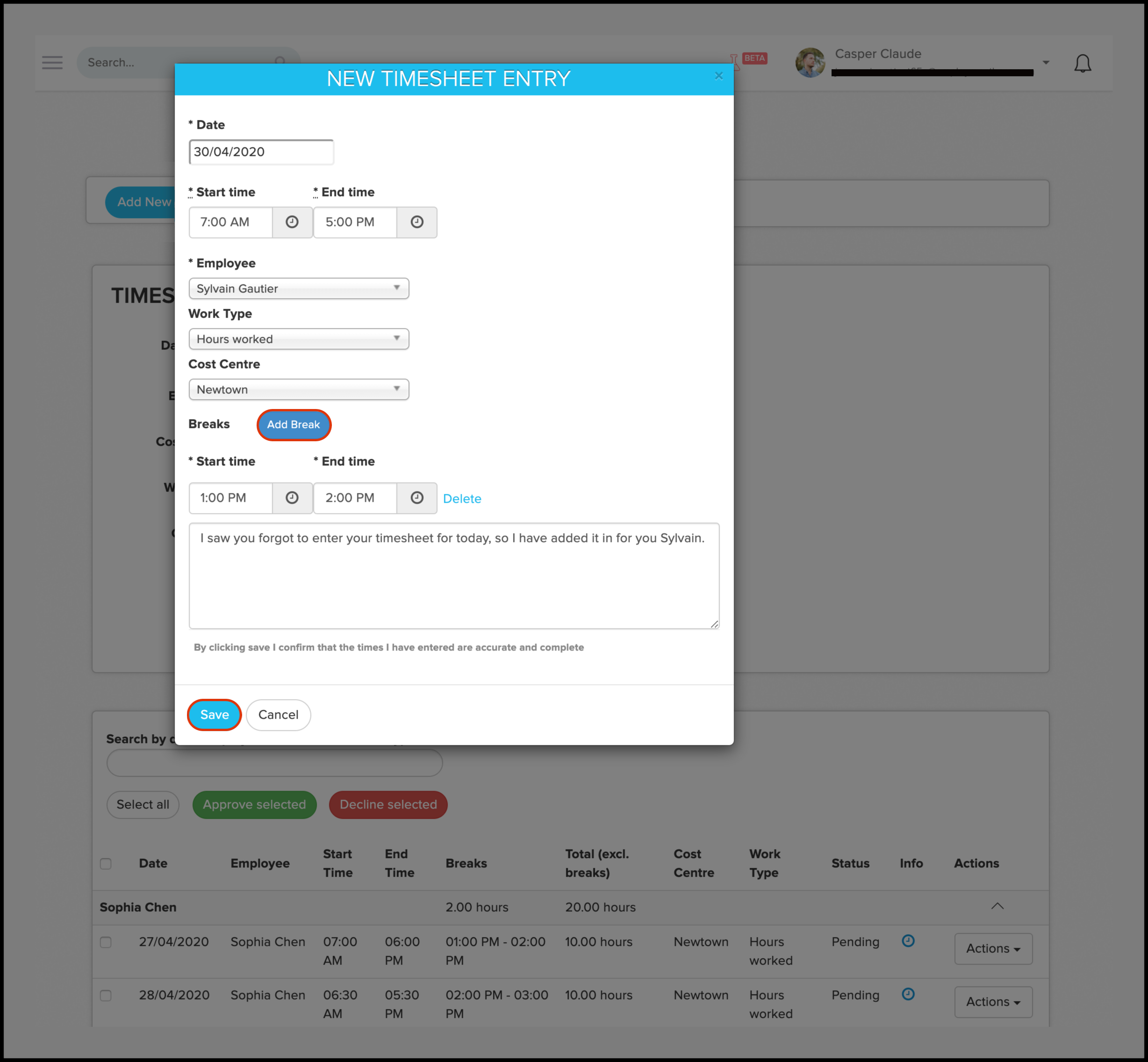This screenshot has height=1062, width=1148.
Task: Click the notification bell icon
Action: pyautogui.click(x=1082, y=63)
